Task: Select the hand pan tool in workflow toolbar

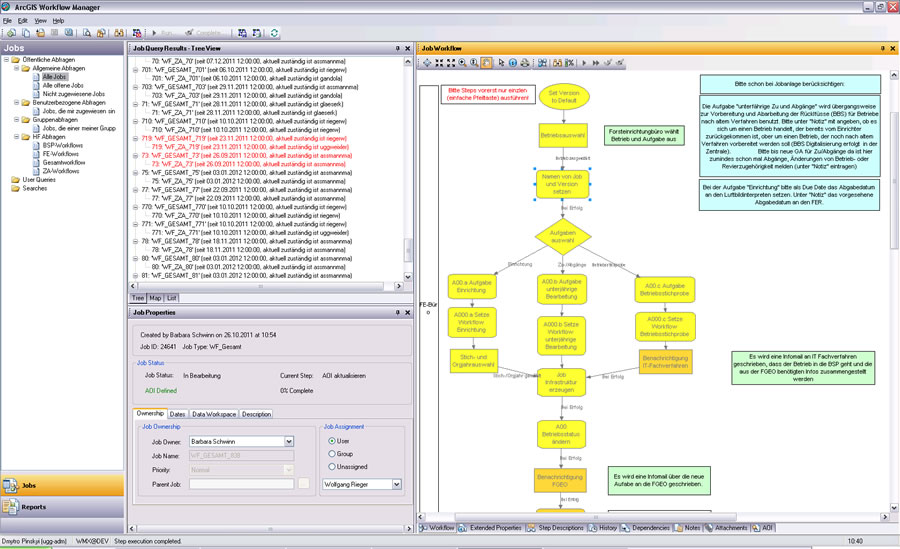Action: 486,62
